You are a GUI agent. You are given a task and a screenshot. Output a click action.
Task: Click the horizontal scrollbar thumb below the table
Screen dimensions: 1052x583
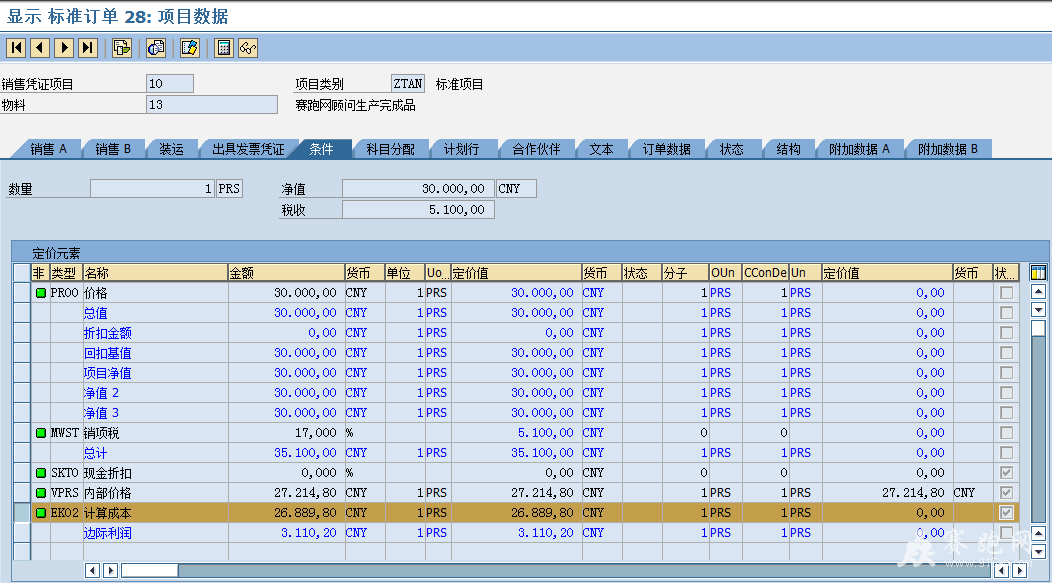point(149,570)
